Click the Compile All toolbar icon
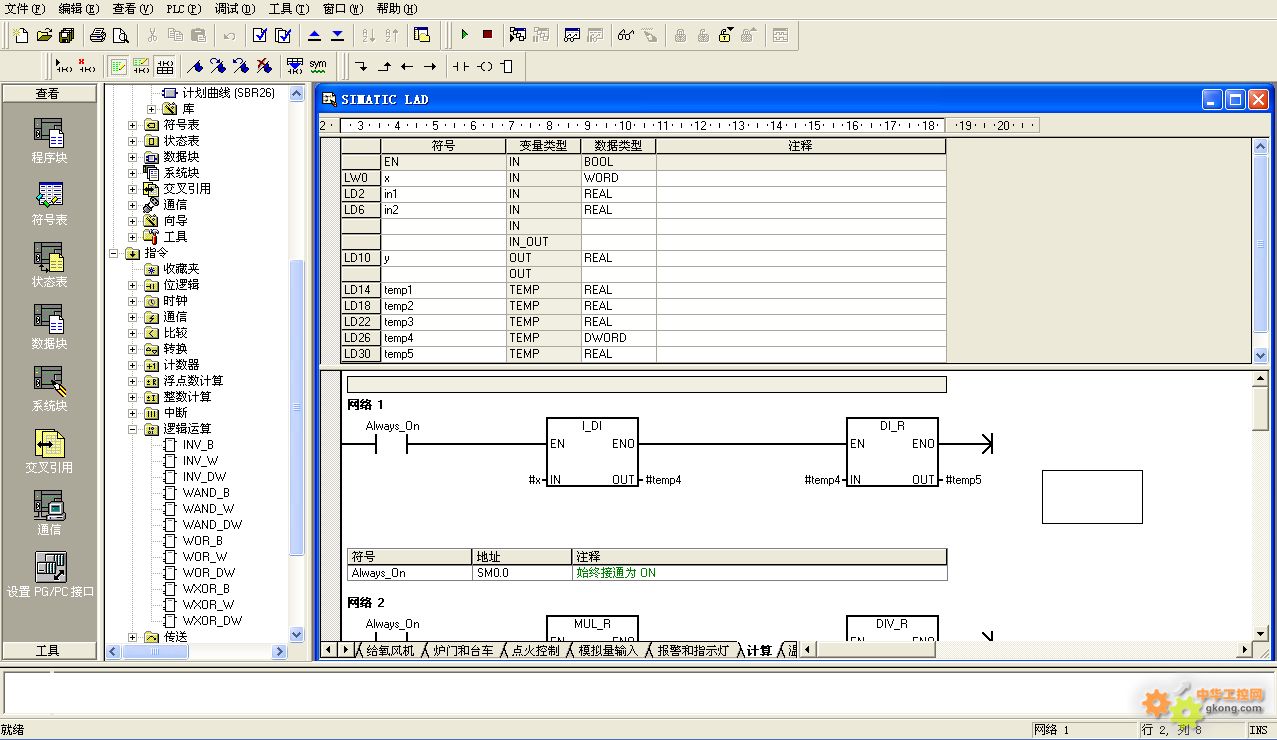The height and width of the screenshot is (740, 1277). point(283,35)
